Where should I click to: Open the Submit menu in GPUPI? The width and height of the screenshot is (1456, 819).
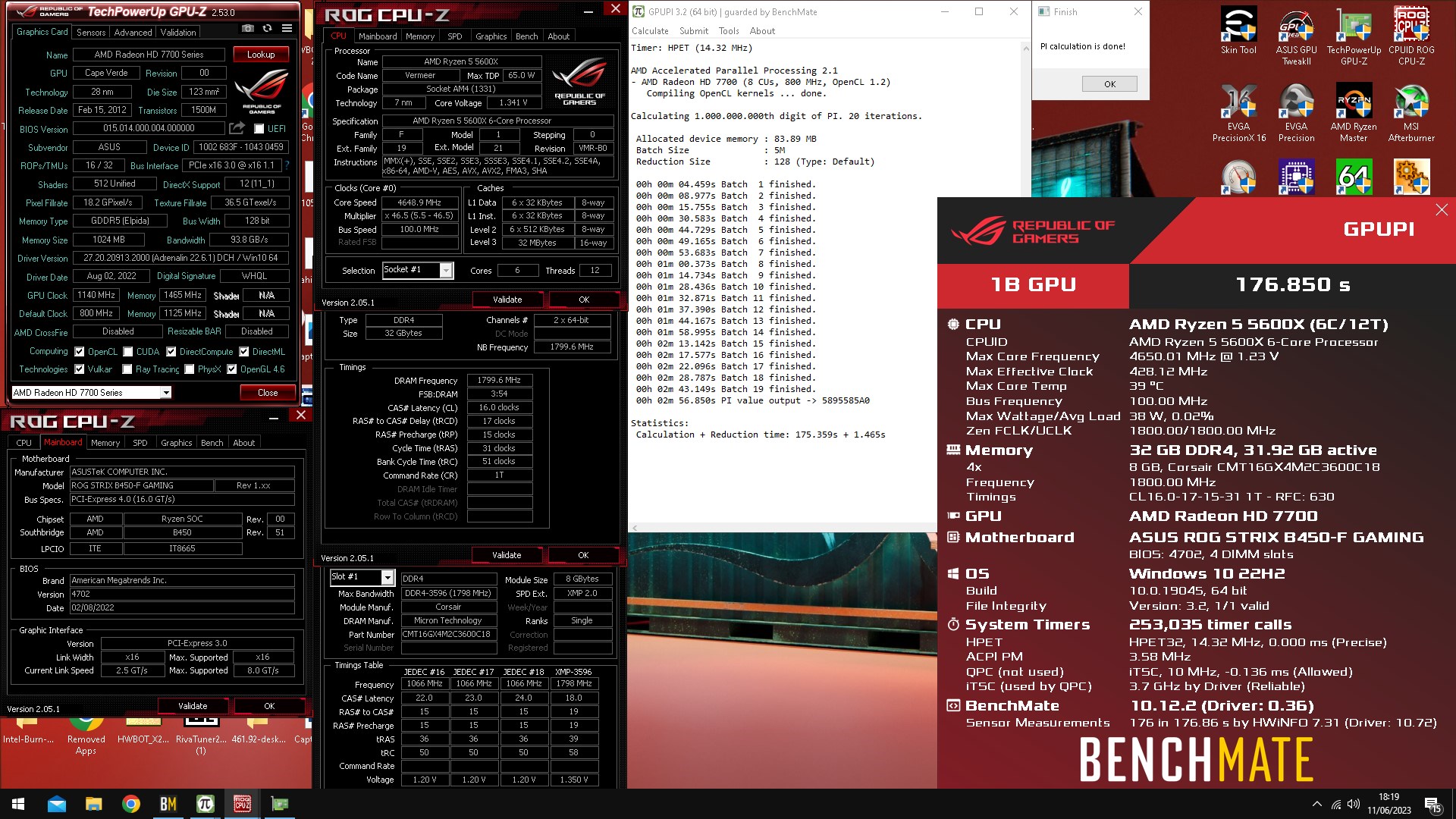pos(694,31)
